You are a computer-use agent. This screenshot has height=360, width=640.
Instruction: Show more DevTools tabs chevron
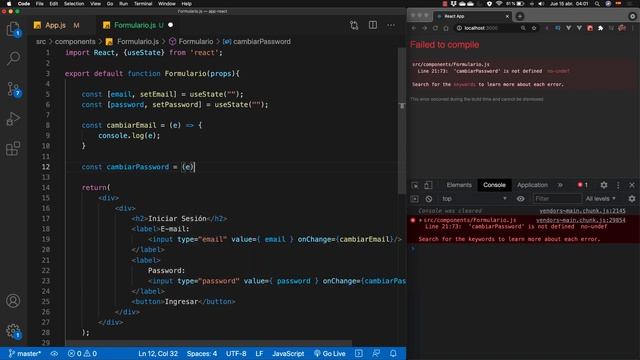560,185
